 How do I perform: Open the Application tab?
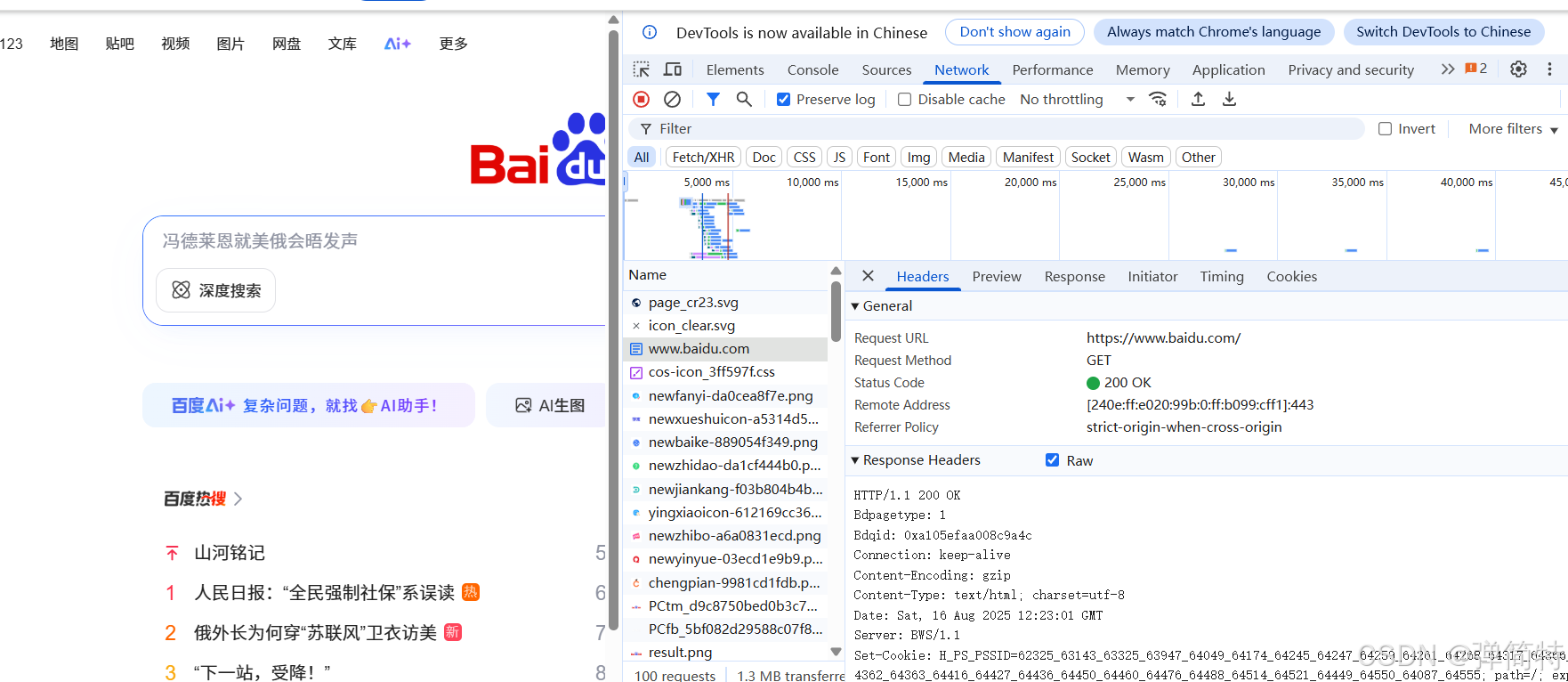(1228, 69)
